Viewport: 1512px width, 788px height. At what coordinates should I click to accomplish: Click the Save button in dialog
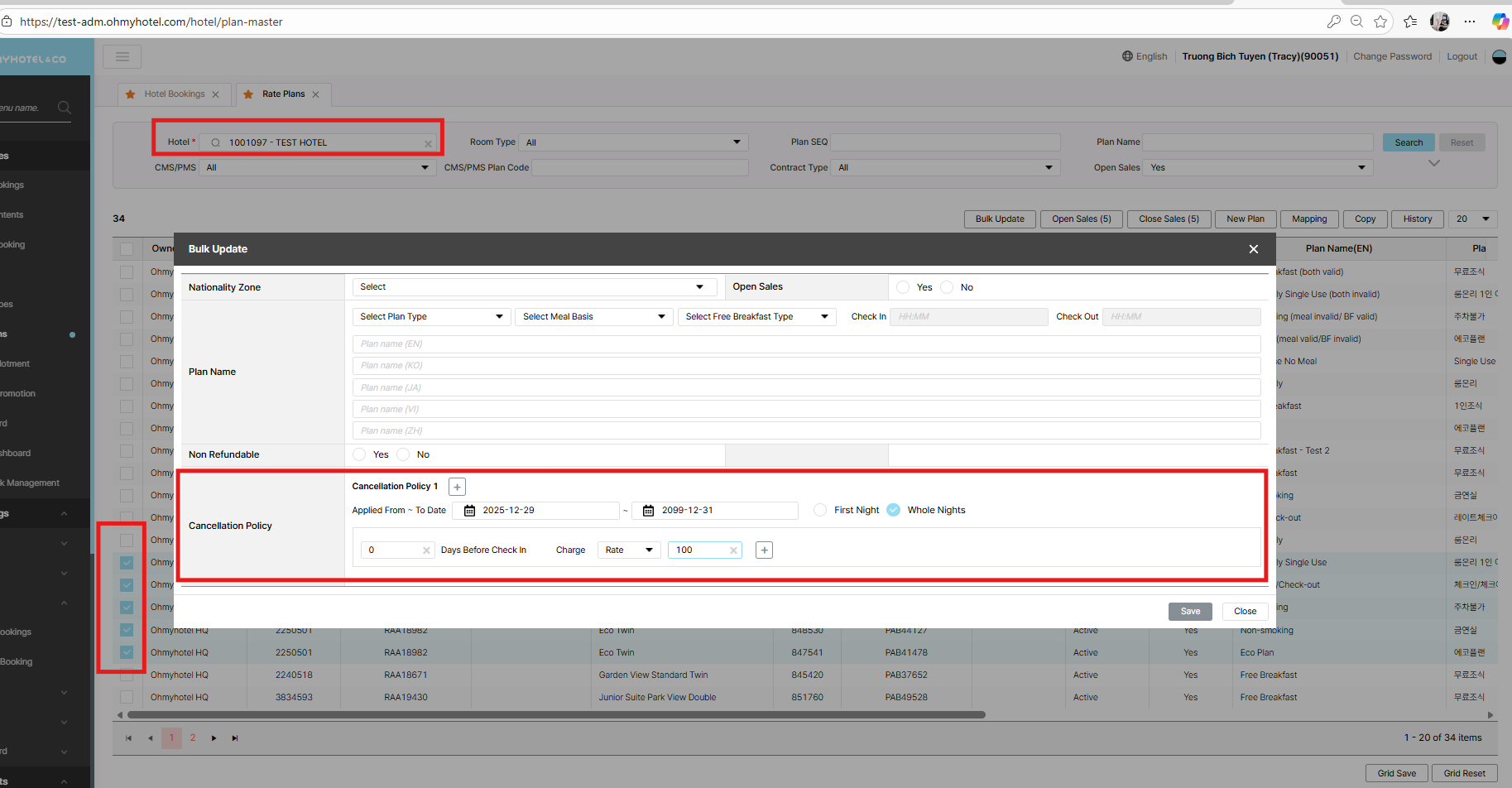(1189, 612)
